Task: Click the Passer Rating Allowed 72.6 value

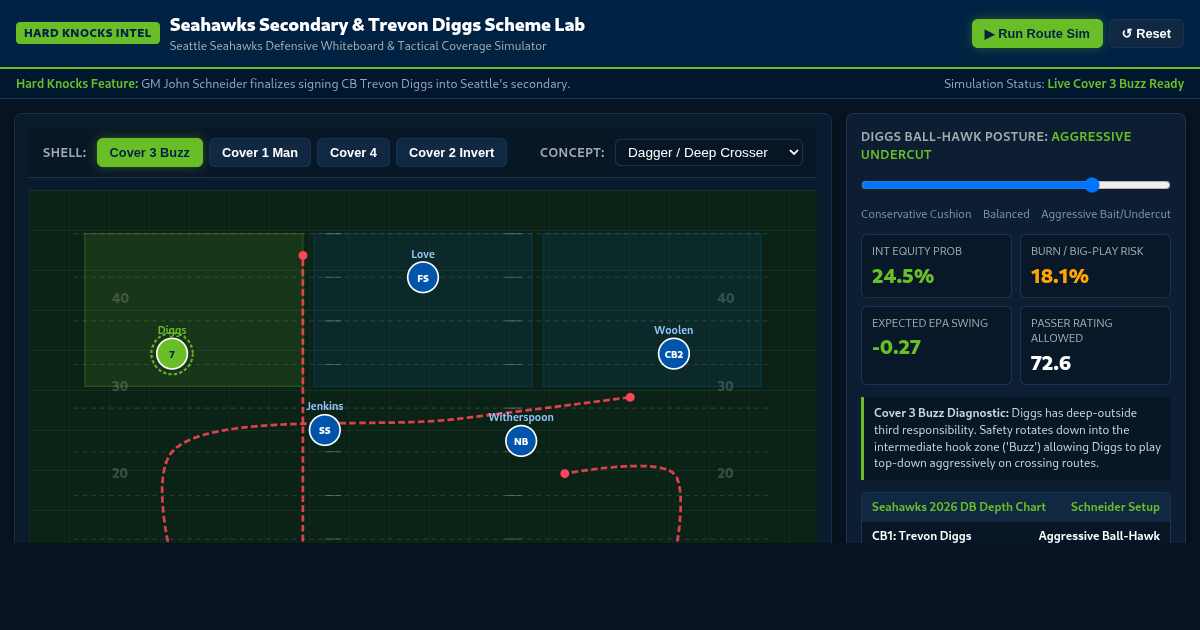Action: (1051, 363)
